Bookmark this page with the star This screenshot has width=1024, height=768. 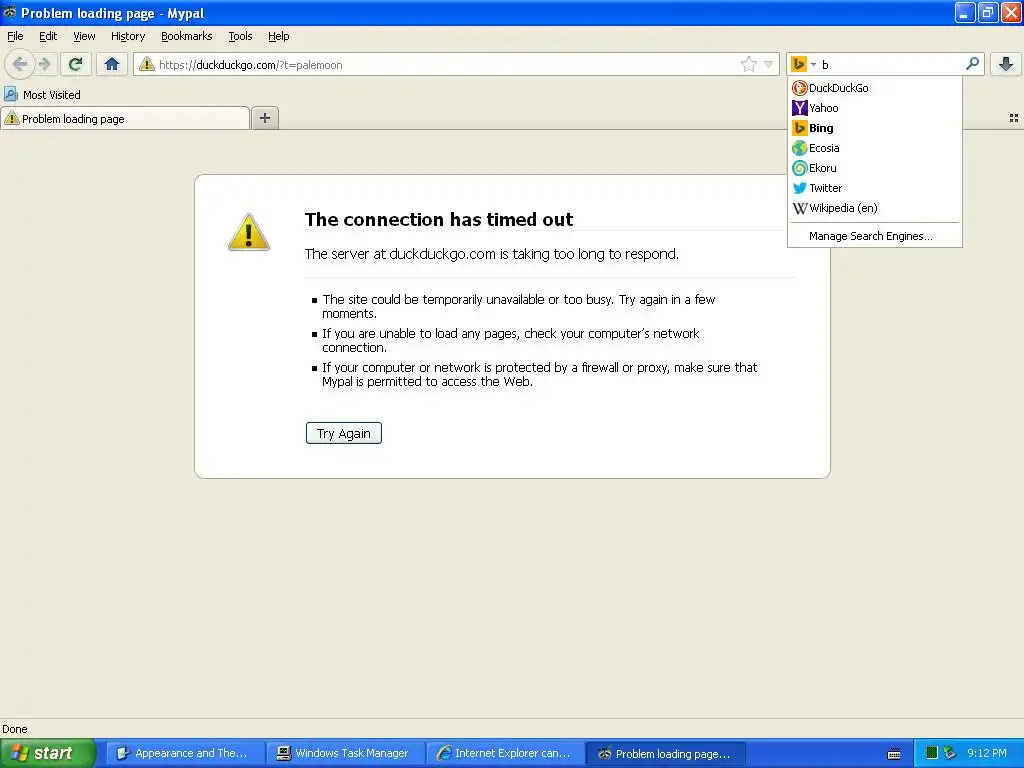748,64
